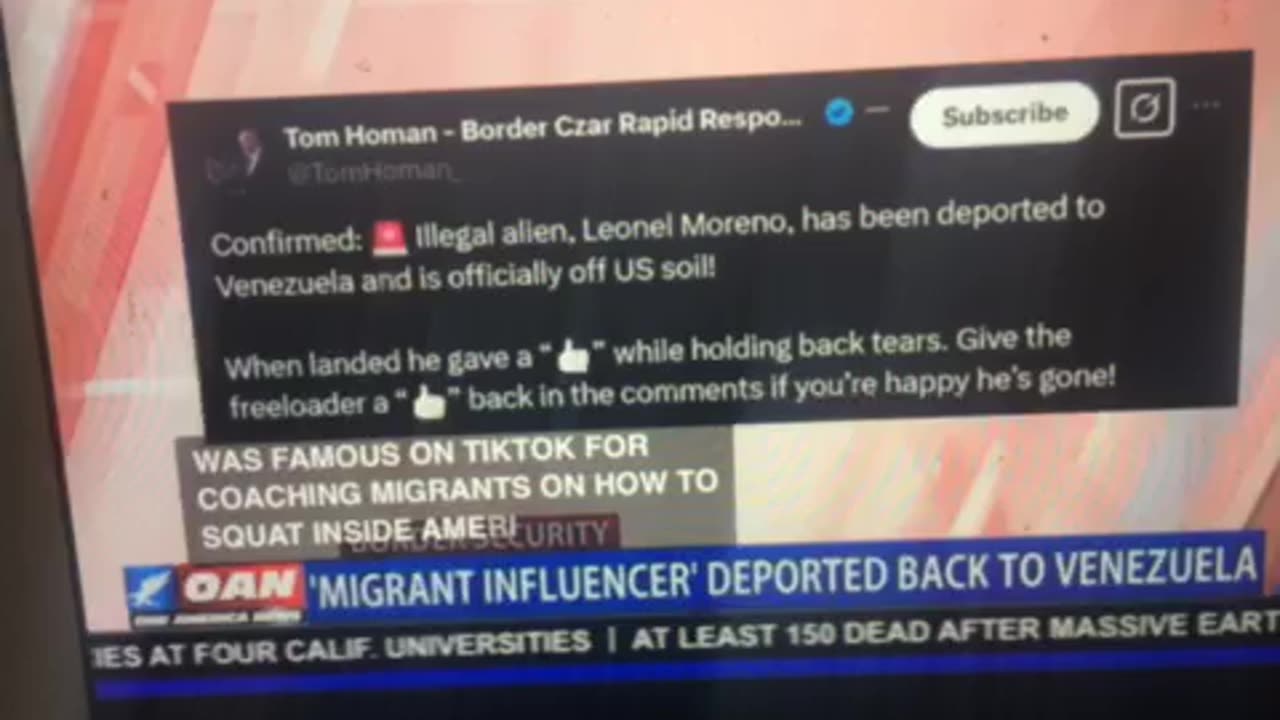Click the thumbs-up emoji after 'freeloader a'
Image resolution: width=1280 pixels, height=720 pixels.
[x=428, y=401]
